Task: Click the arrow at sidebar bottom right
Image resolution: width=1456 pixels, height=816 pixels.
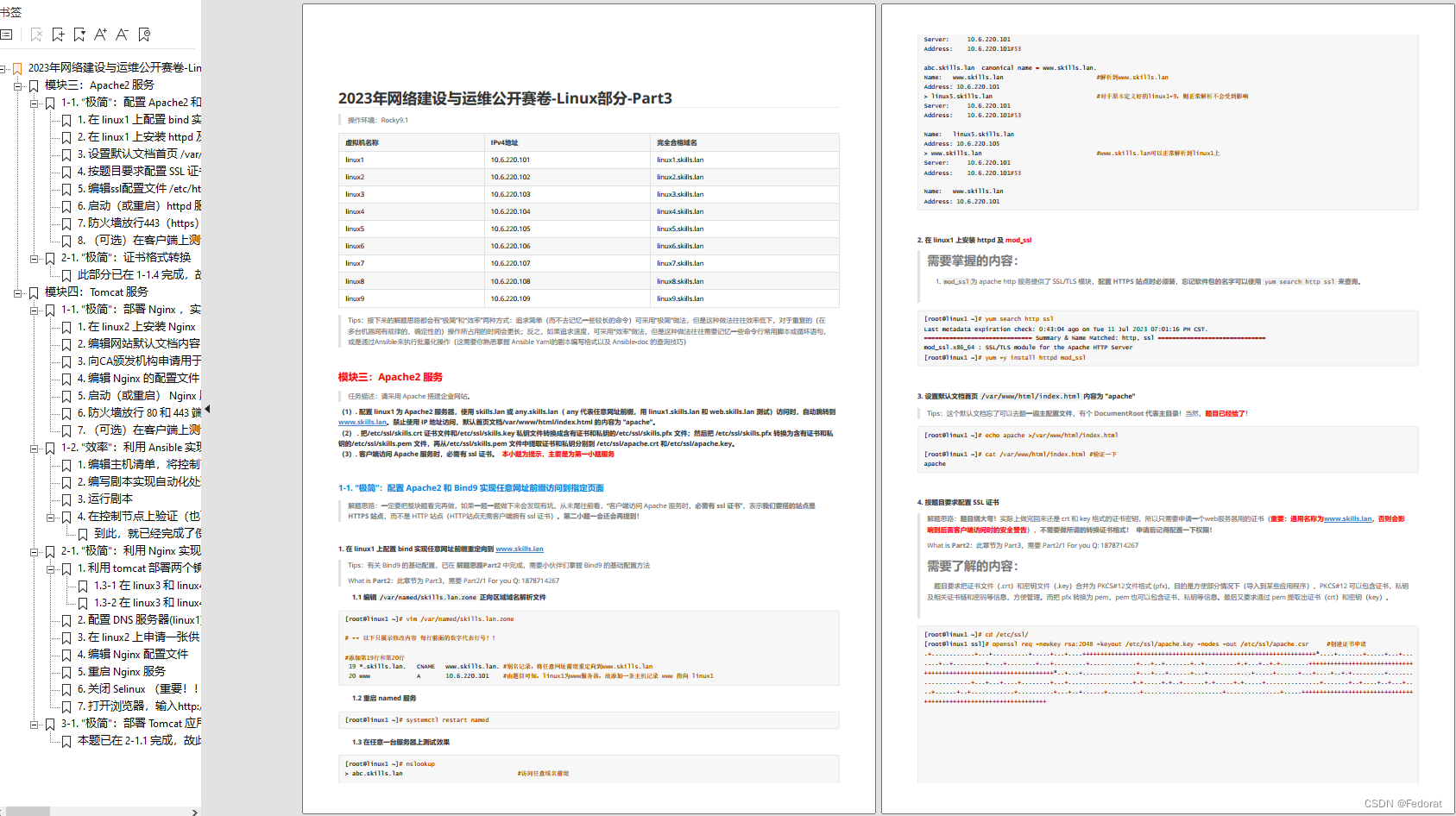Action: tap(195, 812)
